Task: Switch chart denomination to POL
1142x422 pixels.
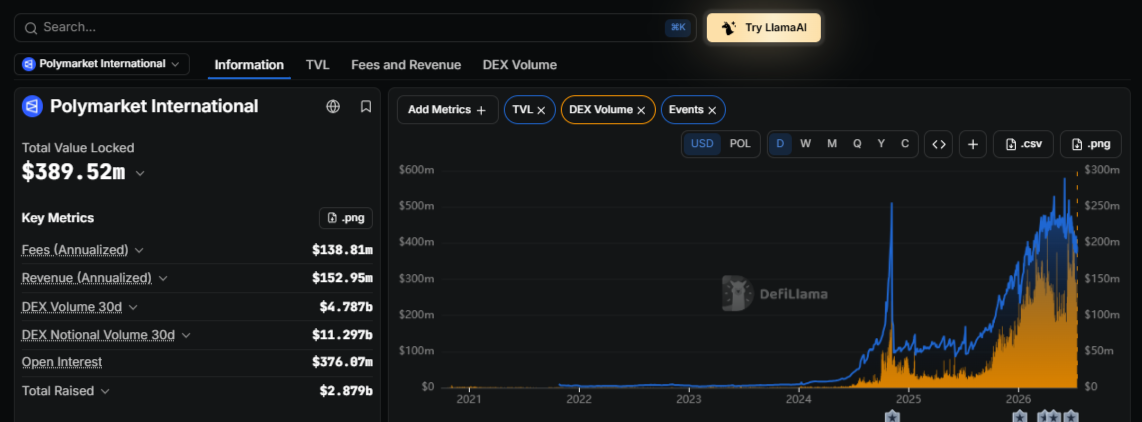Action: (x=740, y=144)
